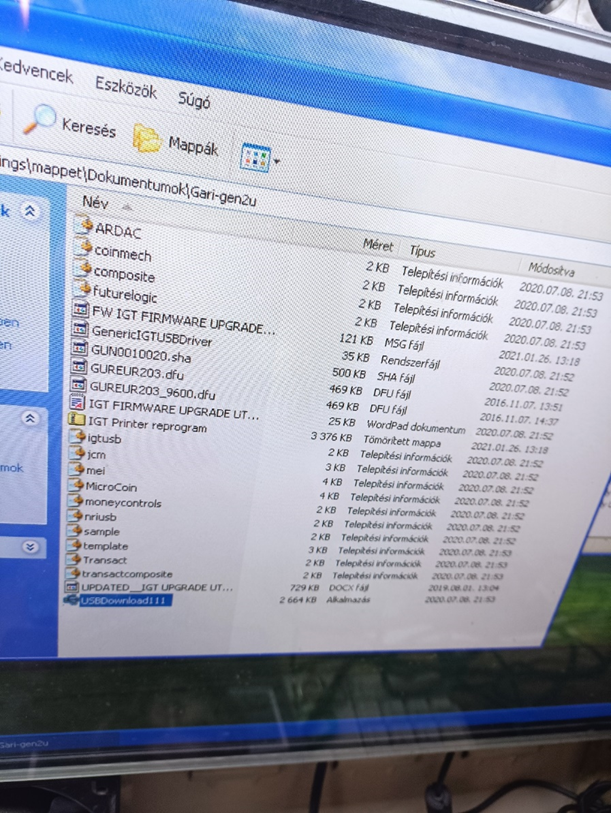611x813 pixels.
Task: Select the mei file icon
Action: tap(76, 469)
